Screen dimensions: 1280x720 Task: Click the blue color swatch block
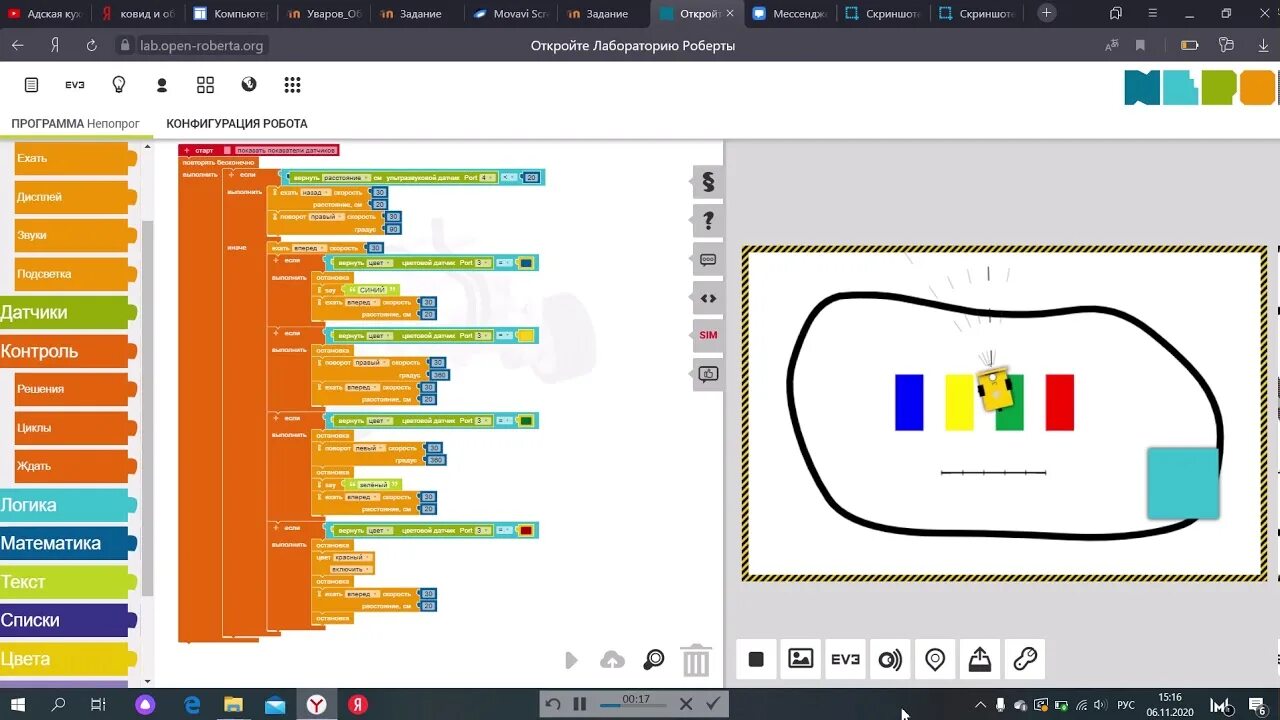(x=526, y=263)
